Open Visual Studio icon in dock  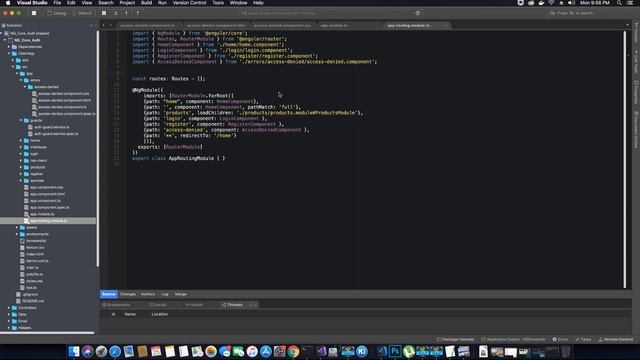[321, 351]
